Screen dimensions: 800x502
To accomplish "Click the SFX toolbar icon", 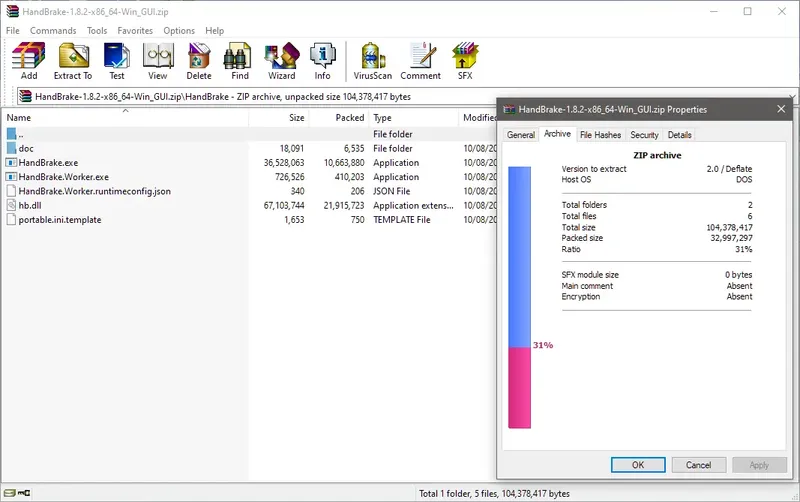I will 465,56.
